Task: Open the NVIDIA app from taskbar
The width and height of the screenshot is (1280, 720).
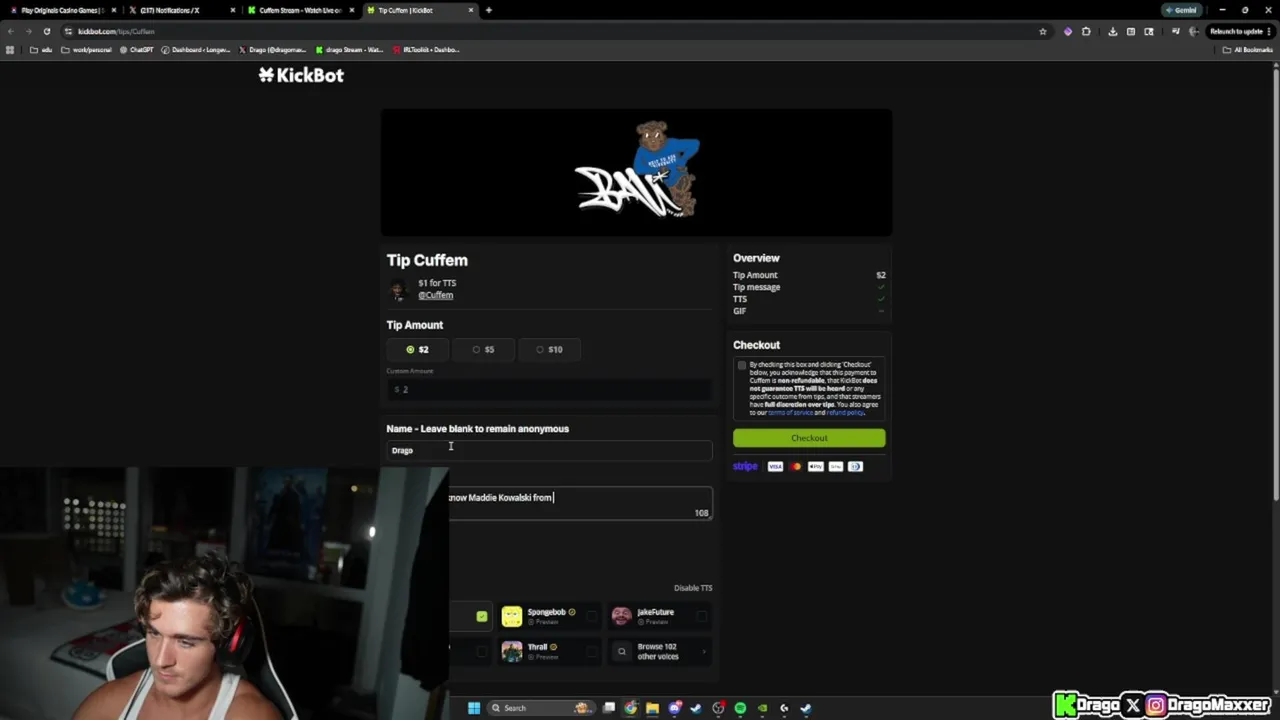Action: (762, 708)
